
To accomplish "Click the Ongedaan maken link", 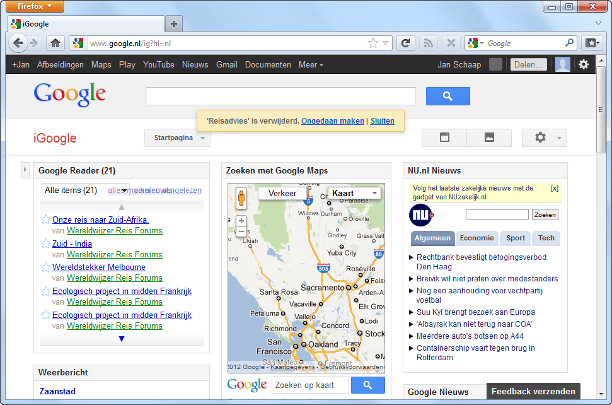I will (333, 121).
